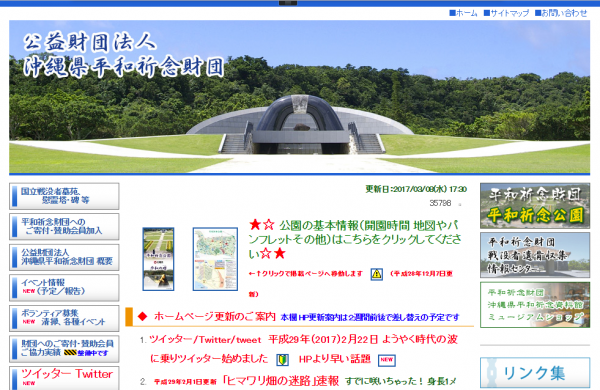Click the NEW badge after HPより早い話題
The image size is (600, 390).
click(x=386, y=360)
